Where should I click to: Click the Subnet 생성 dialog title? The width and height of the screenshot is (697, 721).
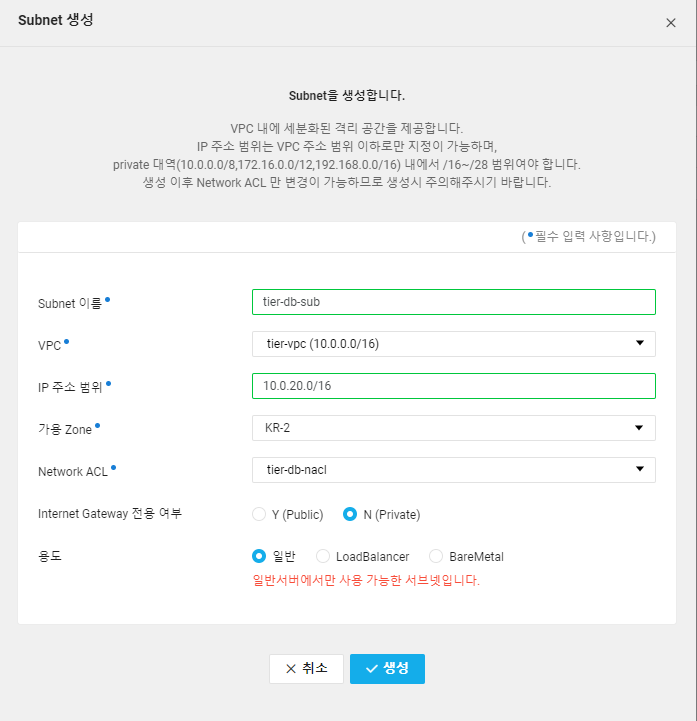click(56, 20)
